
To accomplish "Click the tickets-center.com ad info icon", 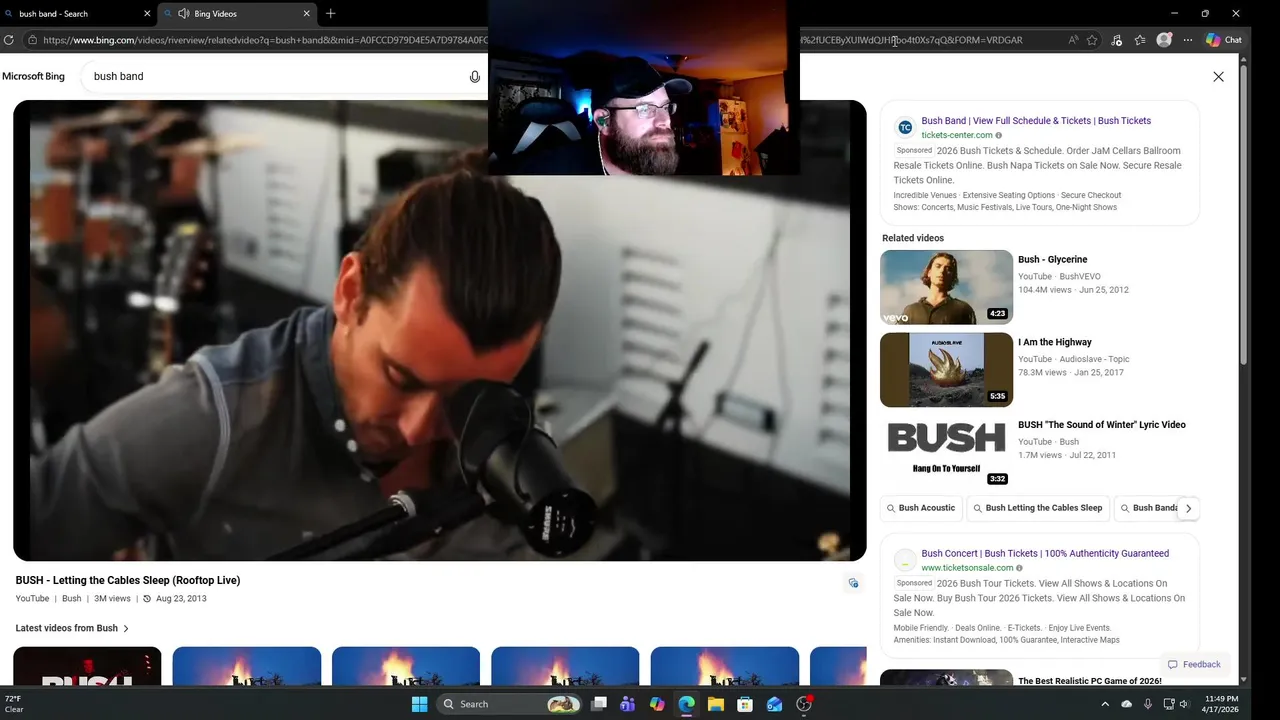I will pos(998,135).
